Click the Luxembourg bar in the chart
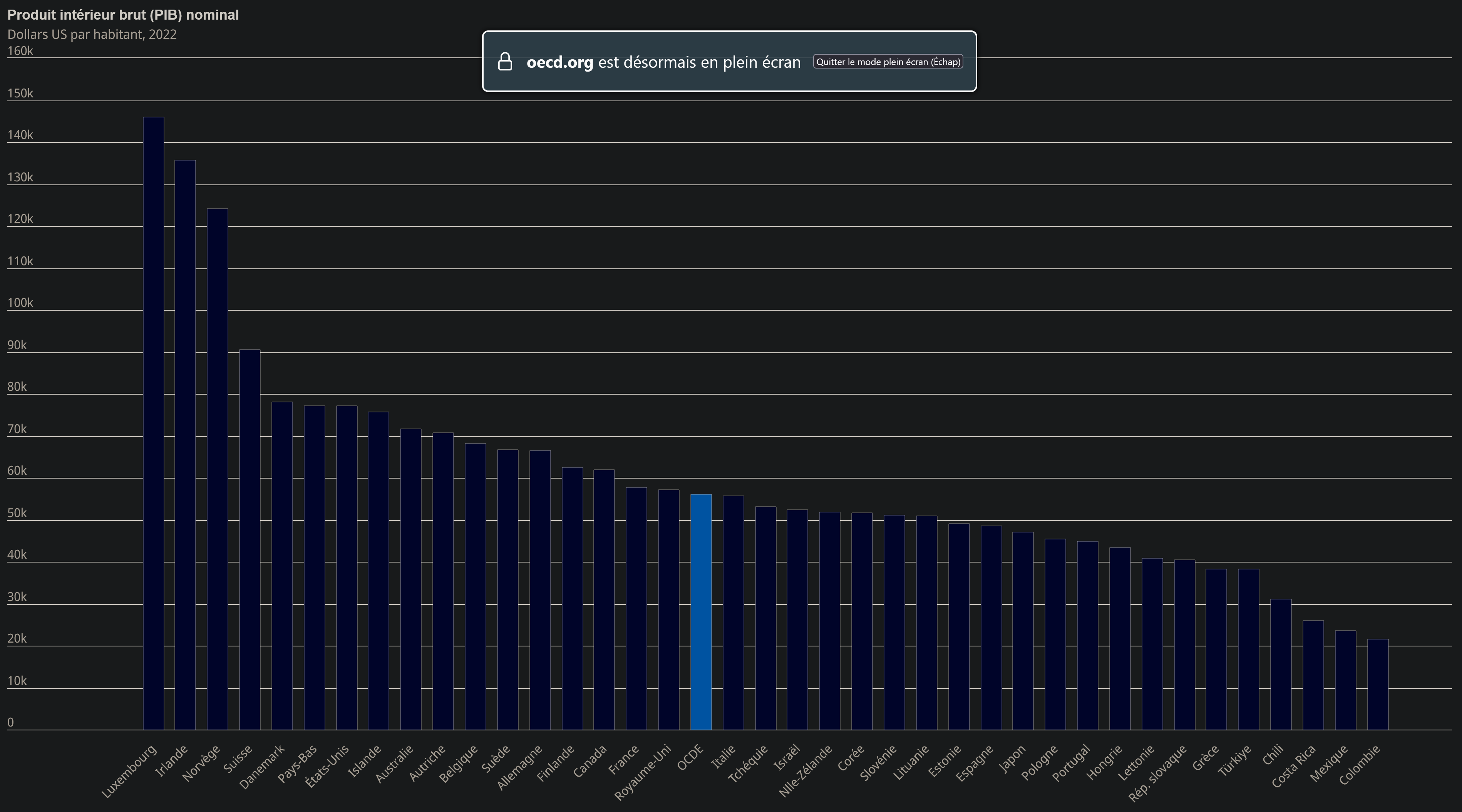Viewport: 1462px width, 812px height. coord(153,423)
